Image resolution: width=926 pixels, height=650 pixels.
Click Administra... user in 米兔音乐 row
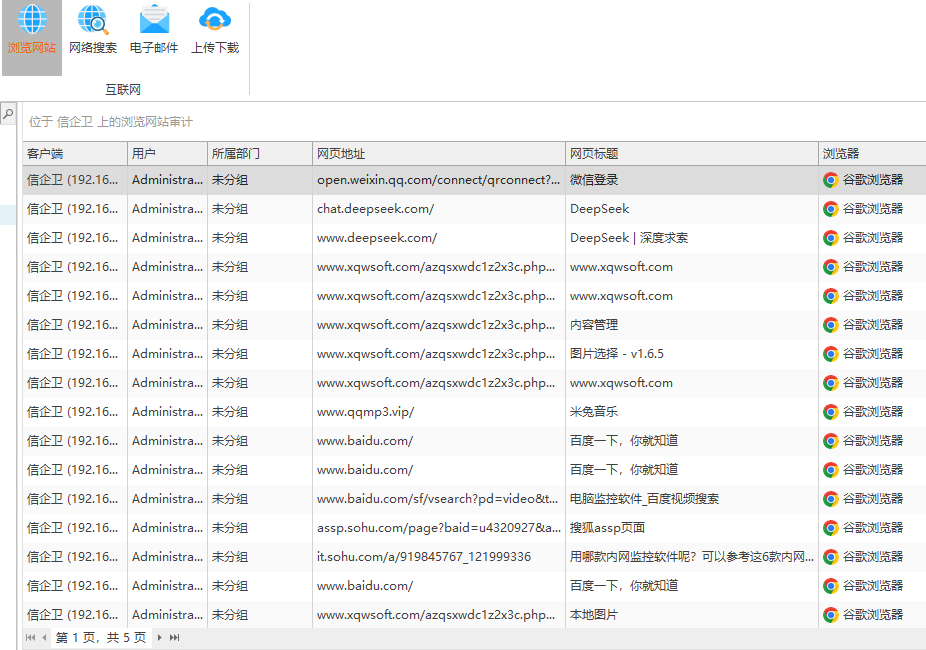pyautogui.click(x=167, y=411)
